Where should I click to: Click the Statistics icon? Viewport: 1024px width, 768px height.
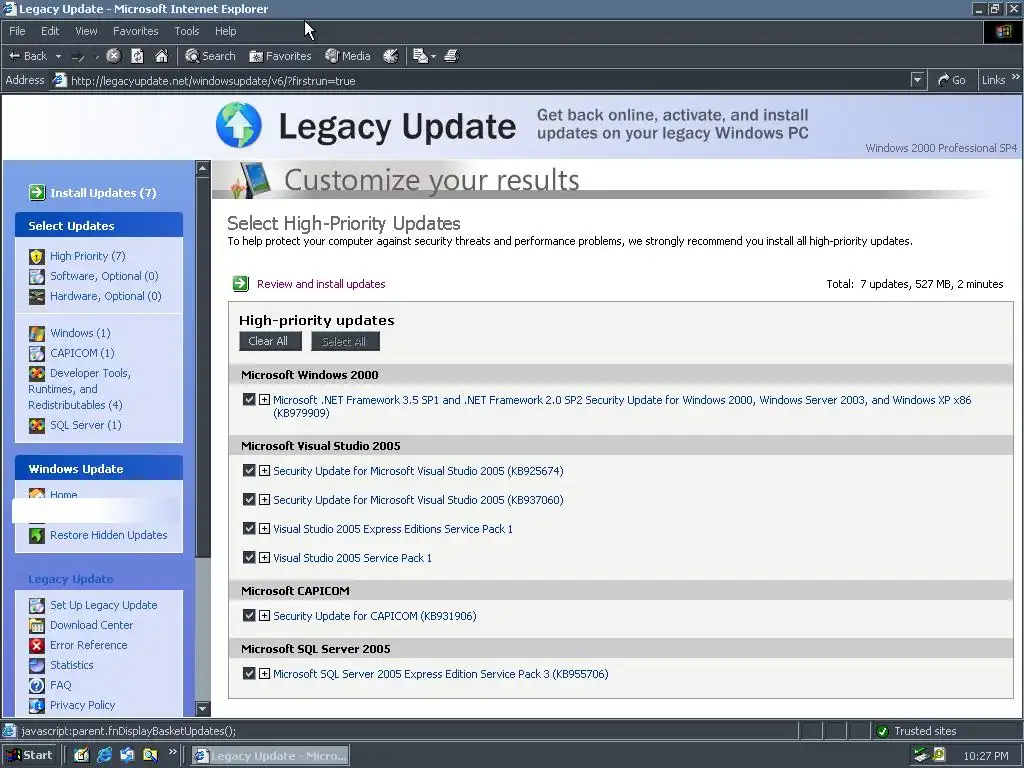click(x=37, y=665)
